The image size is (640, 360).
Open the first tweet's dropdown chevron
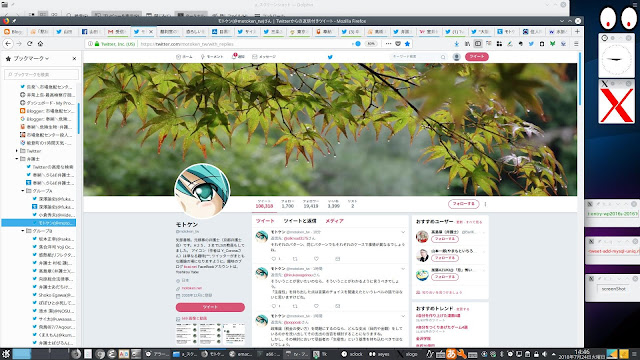coord(403,232)
